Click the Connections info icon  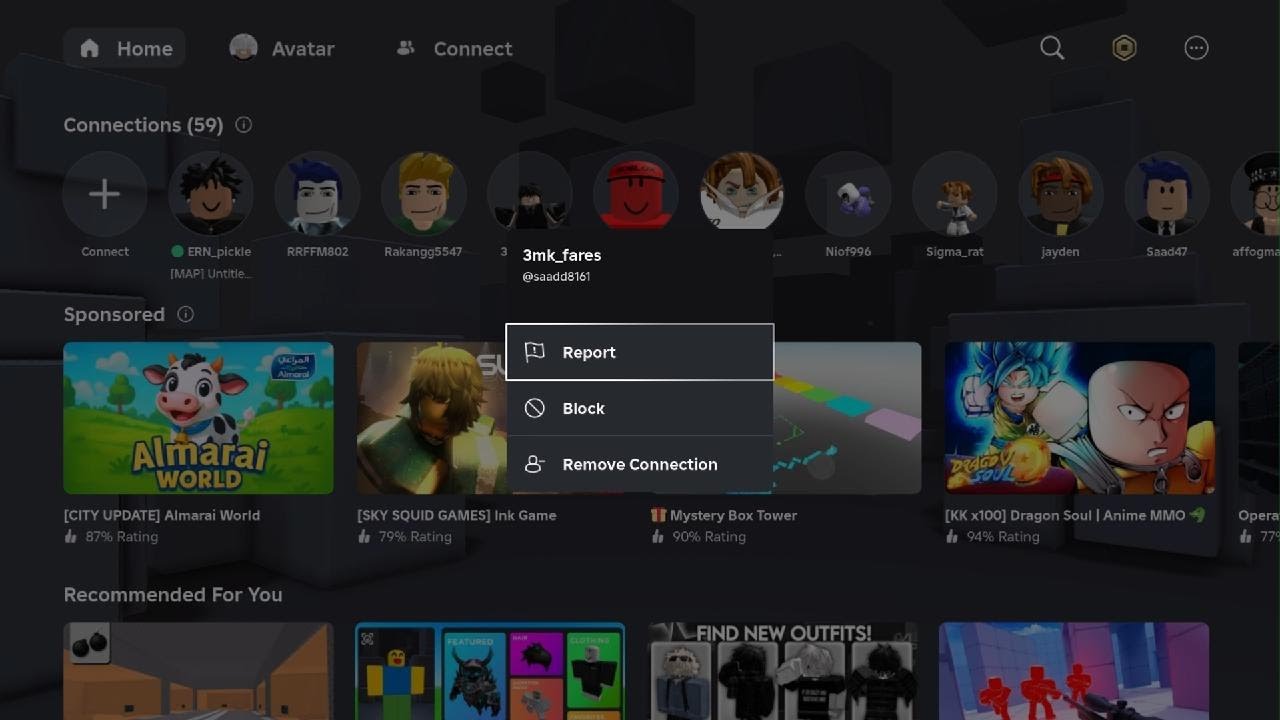[243, 125]
